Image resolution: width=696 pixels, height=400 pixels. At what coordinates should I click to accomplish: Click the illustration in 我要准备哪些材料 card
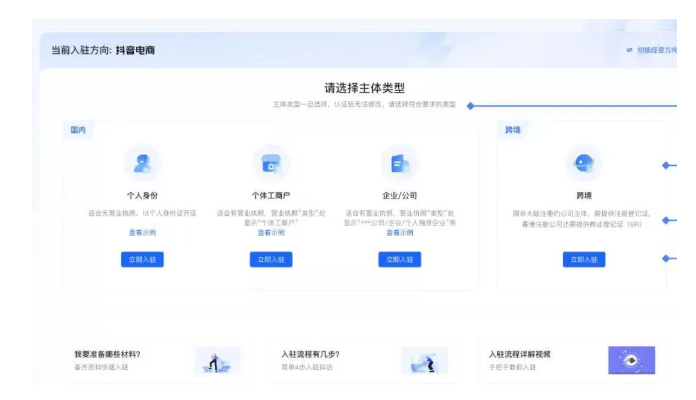215,361
